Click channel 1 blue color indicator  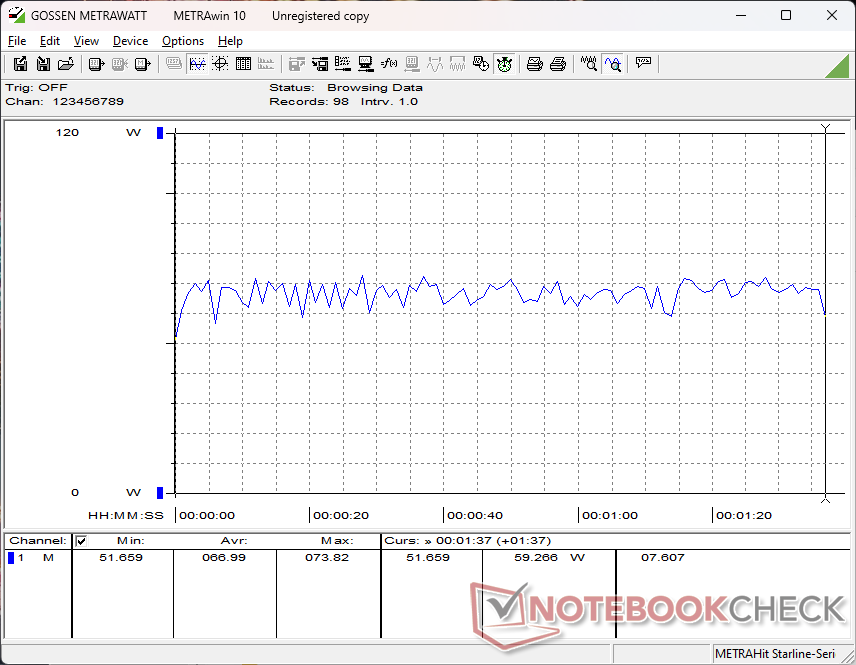point(11,557)
